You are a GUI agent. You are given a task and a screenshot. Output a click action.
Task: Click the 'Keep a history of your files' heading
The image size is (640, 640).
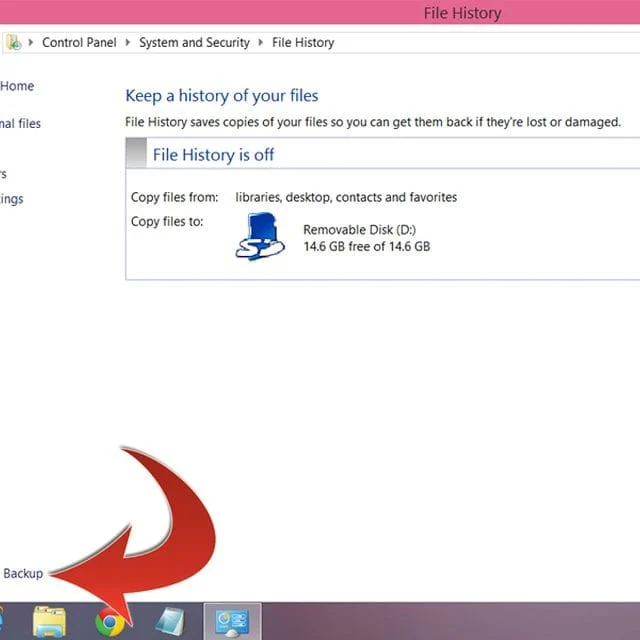[222, 96]
